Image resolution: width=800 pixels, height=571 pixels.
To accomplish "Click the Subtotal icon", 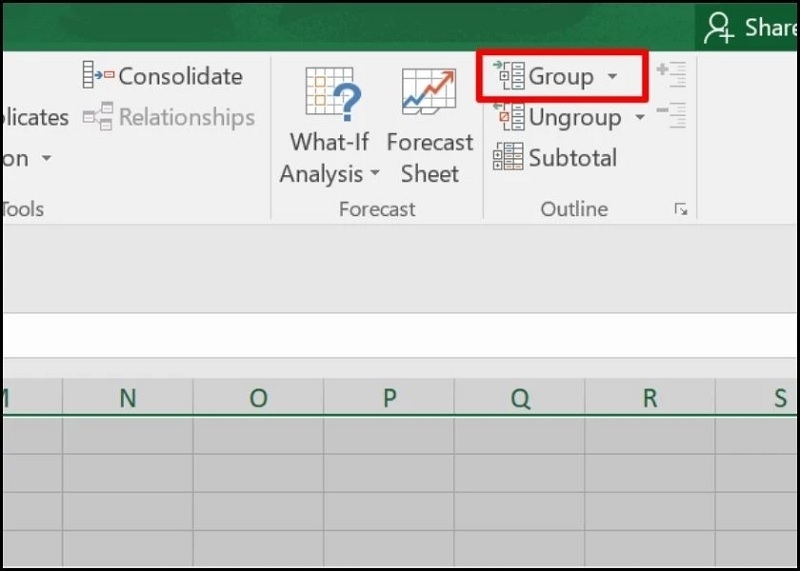I will (x=509, y=157).
